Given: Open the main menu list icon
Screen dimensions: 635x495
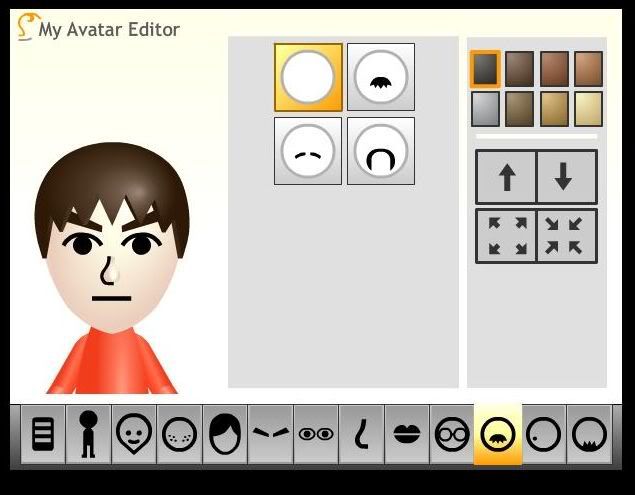Looking at the screenshot, I should point(42,435).
